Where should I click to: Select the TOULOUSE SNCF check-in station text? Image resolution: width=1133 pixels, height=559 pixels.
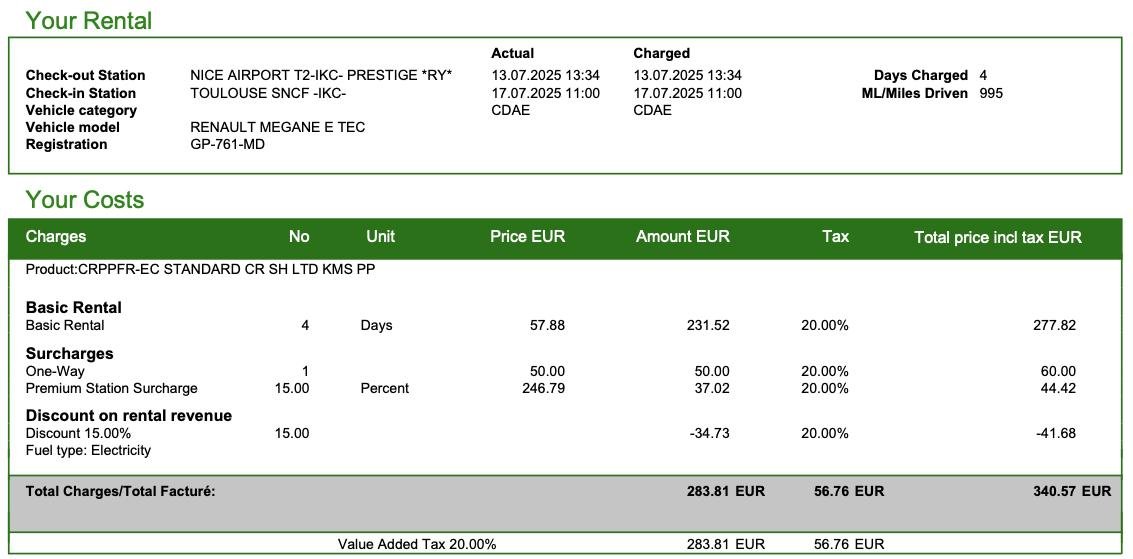pos(268,93)
